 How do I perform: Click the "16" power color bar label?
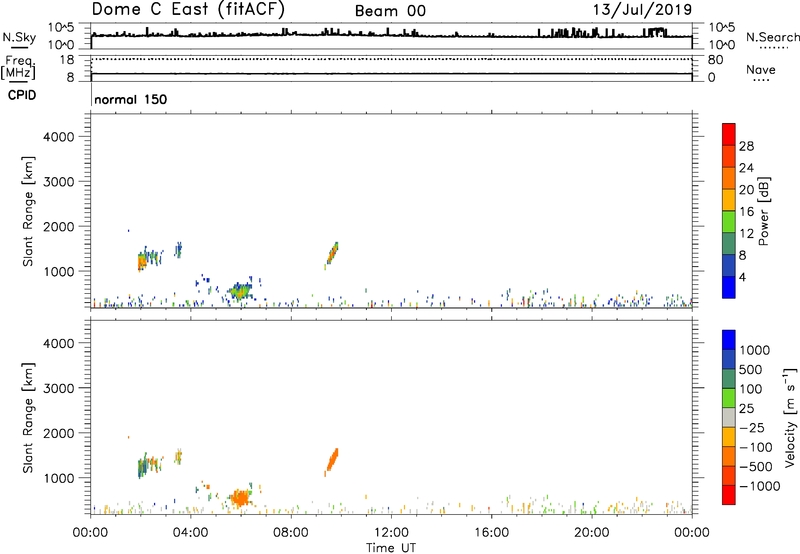click(x=746, y=212)
